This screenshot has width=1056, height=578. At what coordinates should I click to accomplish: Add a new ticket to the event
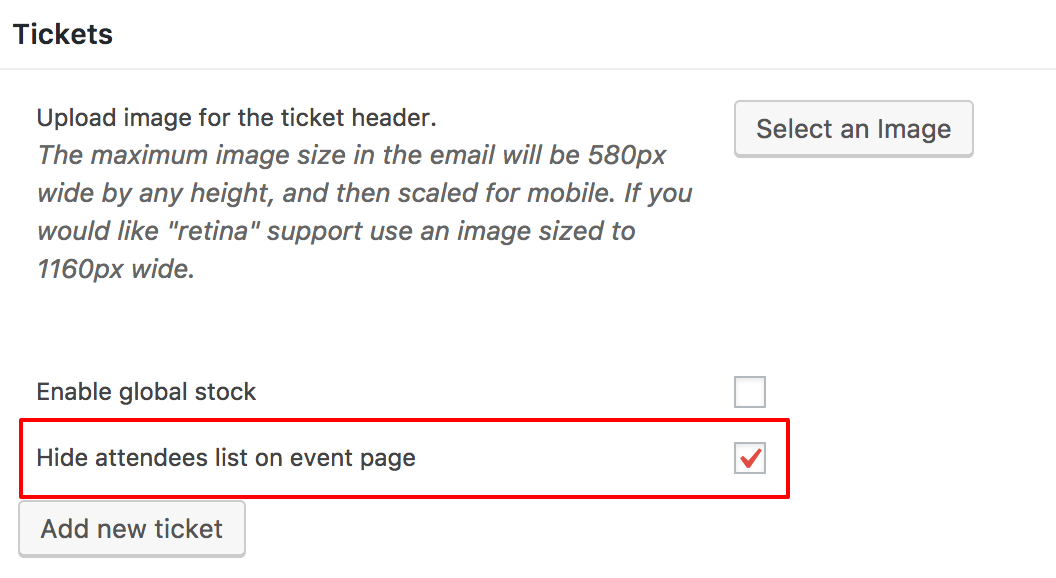coord(131,528)
